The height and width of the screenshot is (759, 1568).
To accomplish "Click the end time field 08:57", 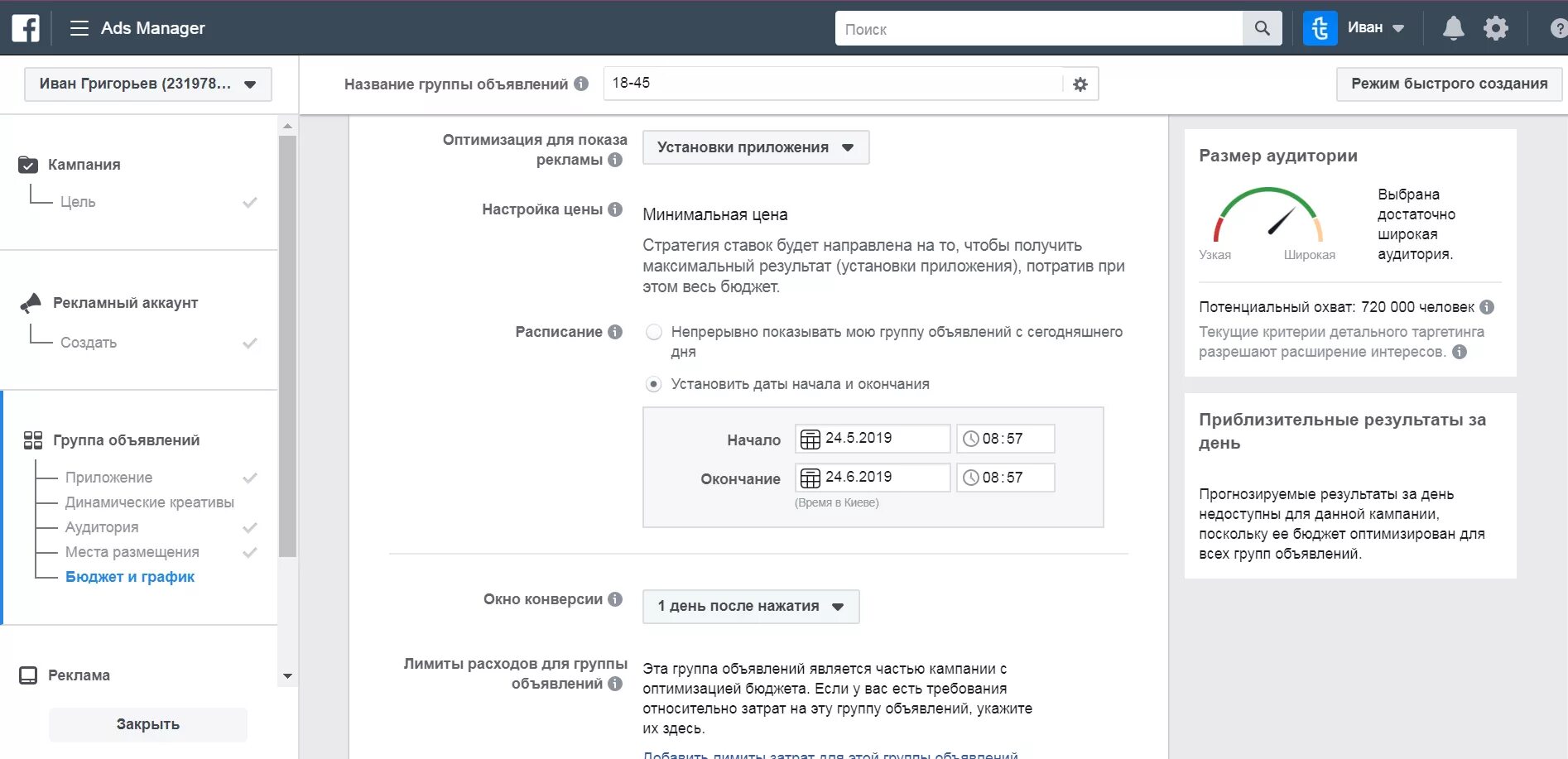I will tap(1005, 478).
